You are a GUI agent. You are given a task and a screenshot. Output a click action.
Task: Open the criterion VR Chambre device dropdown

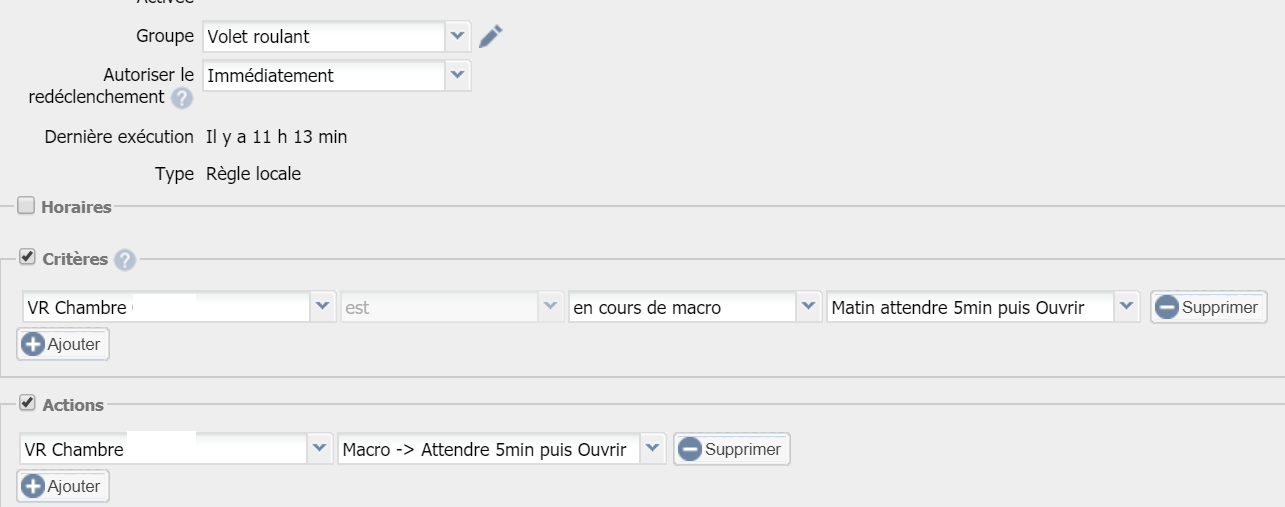click(323, 308)
